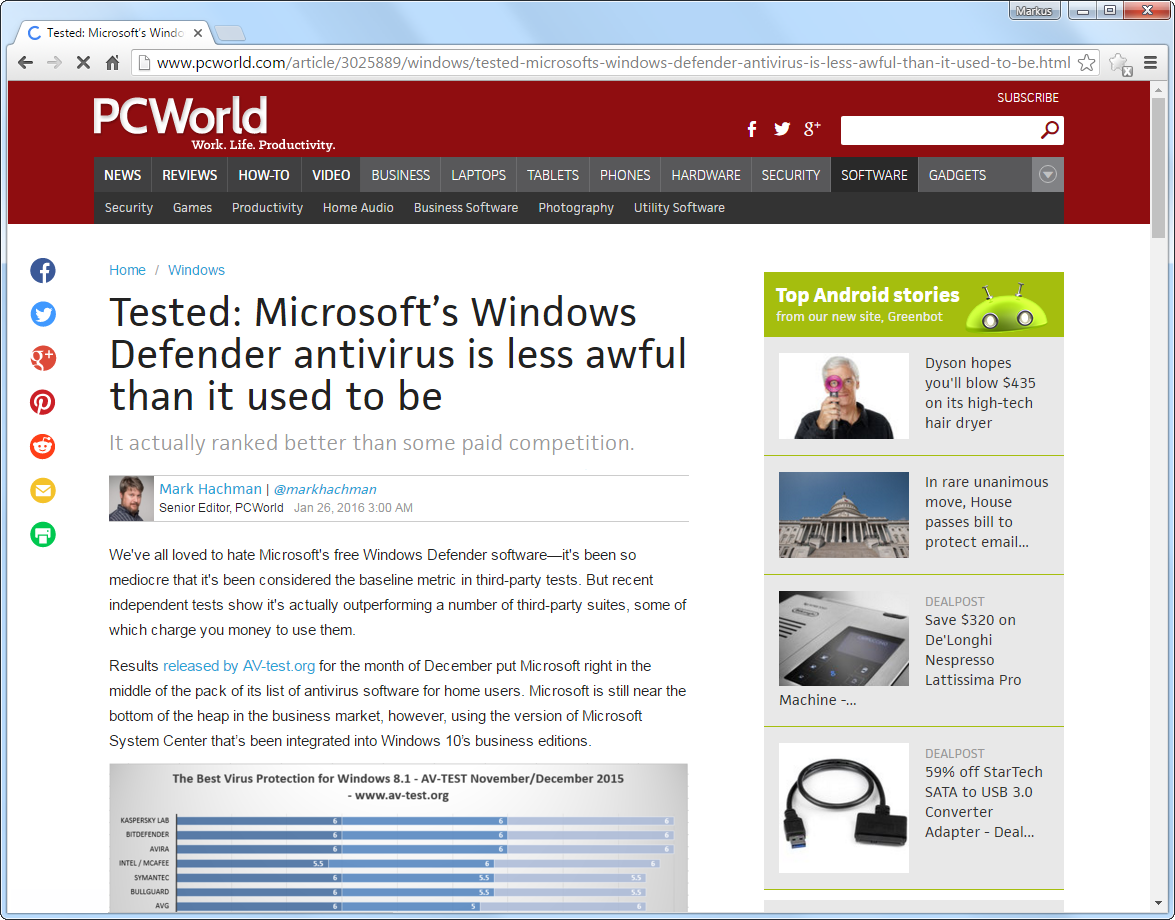
Task: Email article using yellow envelope icon
Action: coord(43,490)
